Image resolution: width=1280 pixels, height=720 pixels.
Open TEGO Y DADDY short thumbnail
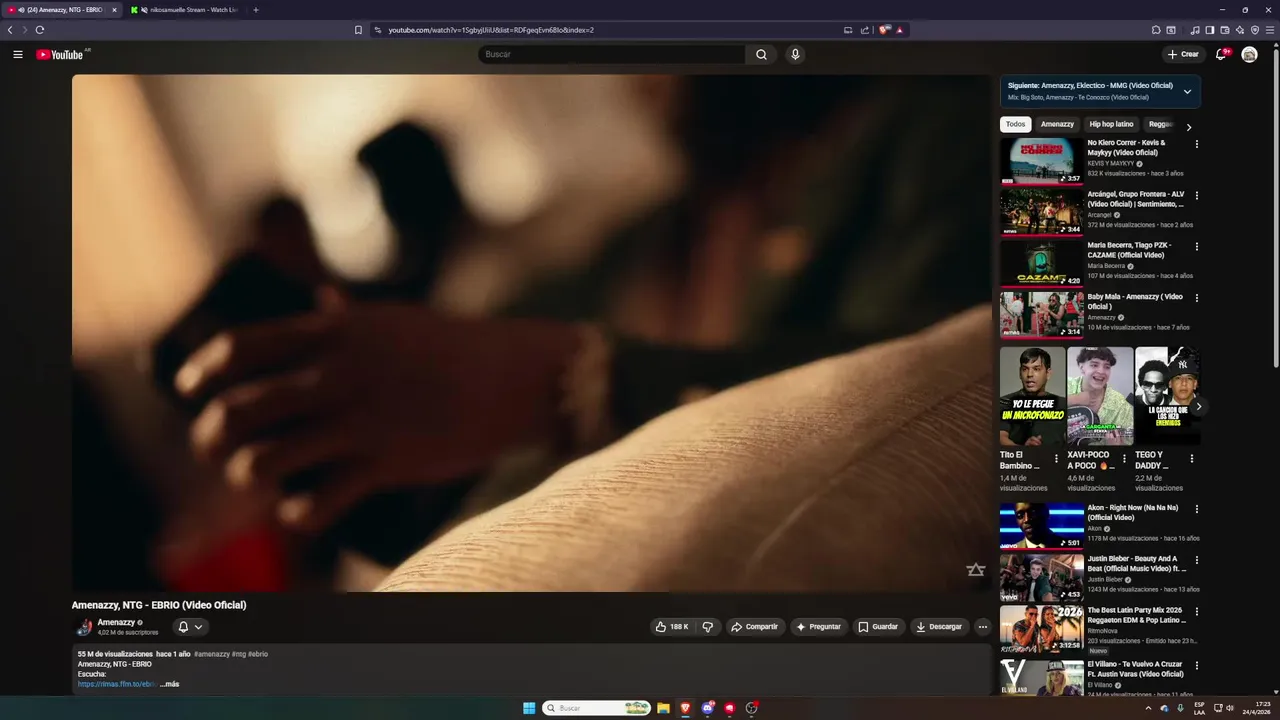(1168, 396)
